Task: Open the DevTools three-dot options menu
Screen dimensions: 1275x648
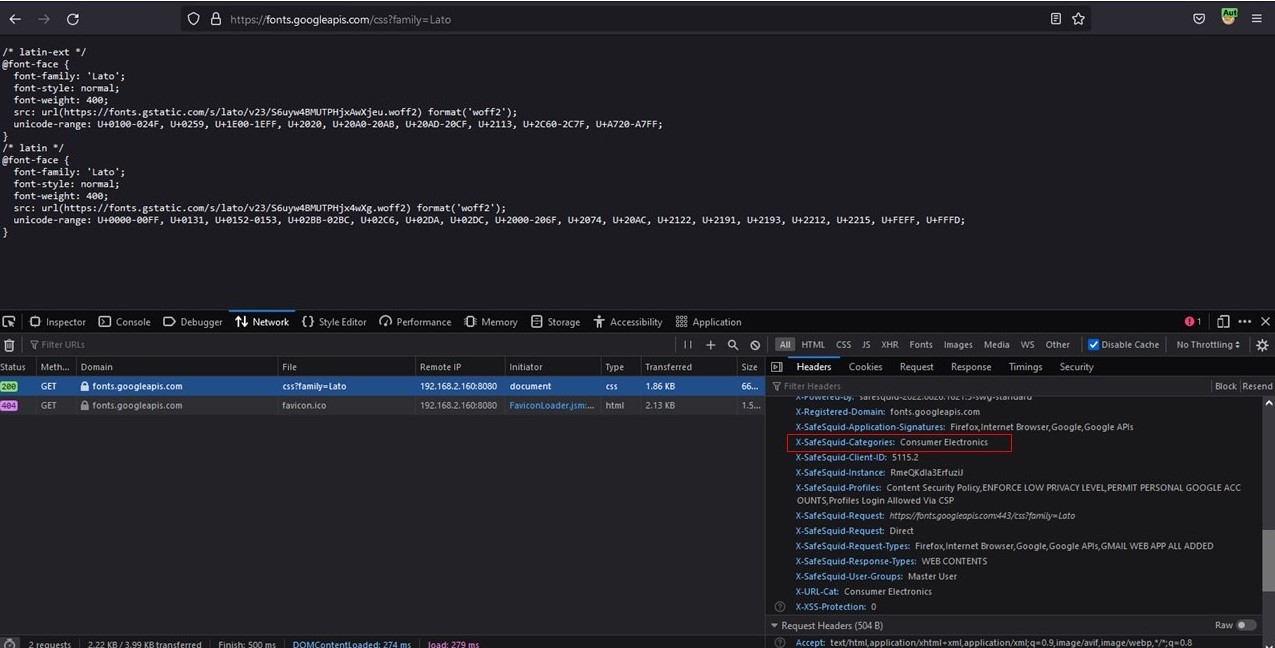Action: (x=1245, y=322)
